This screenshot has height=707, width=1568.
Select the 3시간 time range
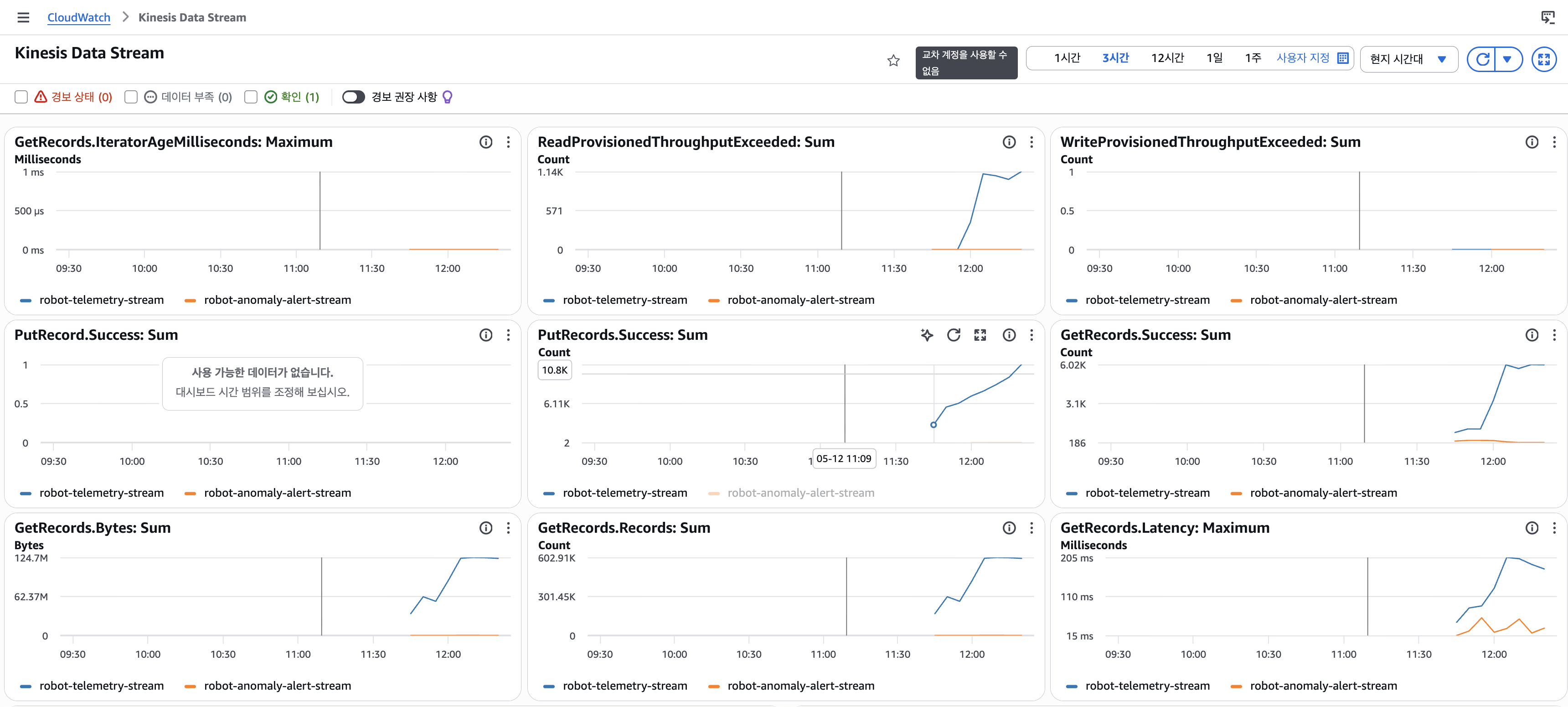[1115, 58]
